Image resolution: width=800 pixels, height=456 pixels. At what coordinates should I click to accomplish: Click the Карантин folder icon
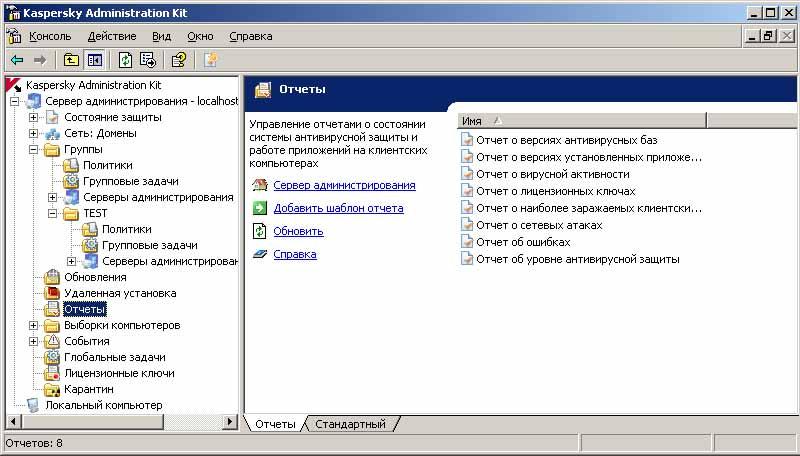point(52,389)
